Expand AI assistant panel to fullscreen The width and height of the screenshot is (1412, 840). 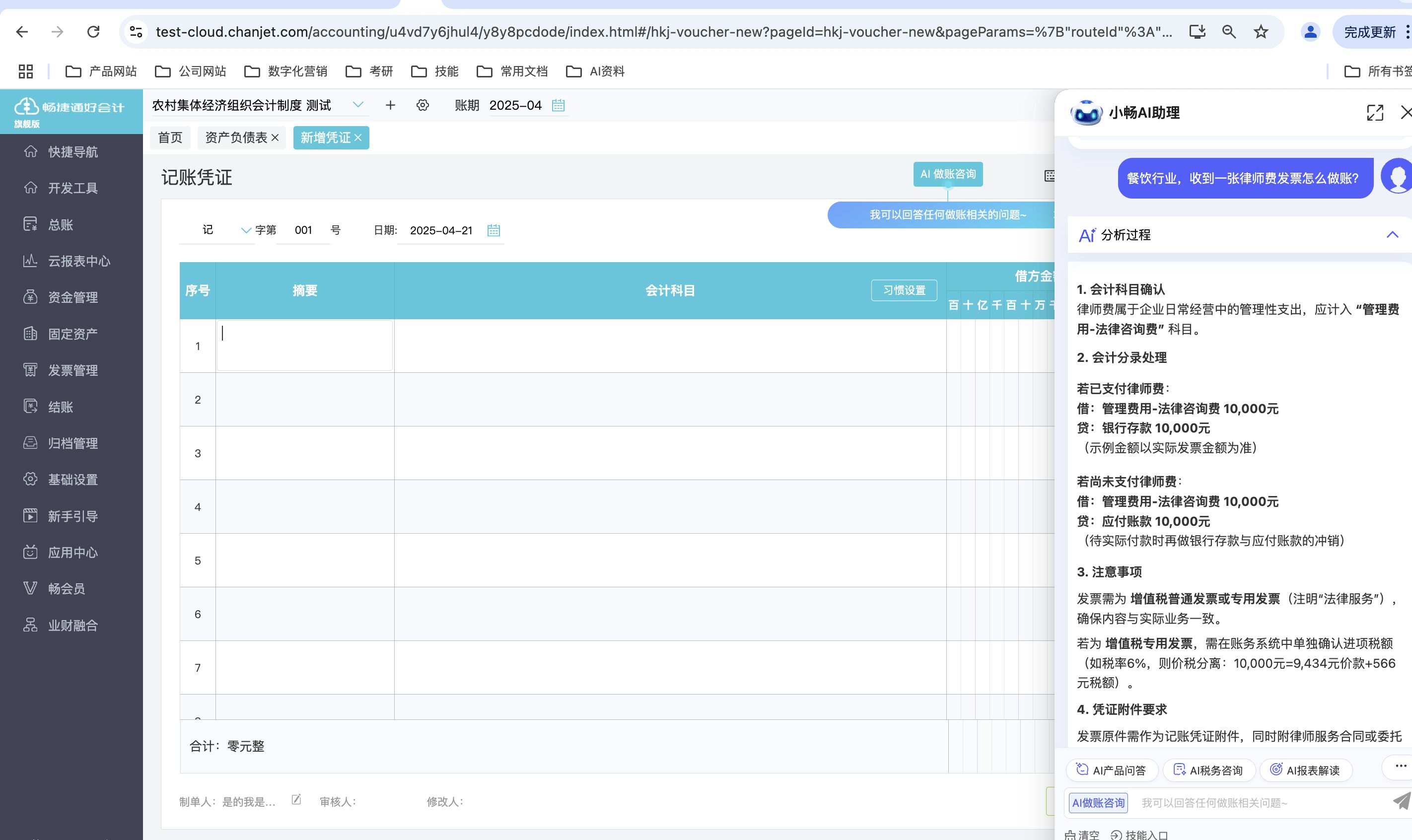[1375, 113]
